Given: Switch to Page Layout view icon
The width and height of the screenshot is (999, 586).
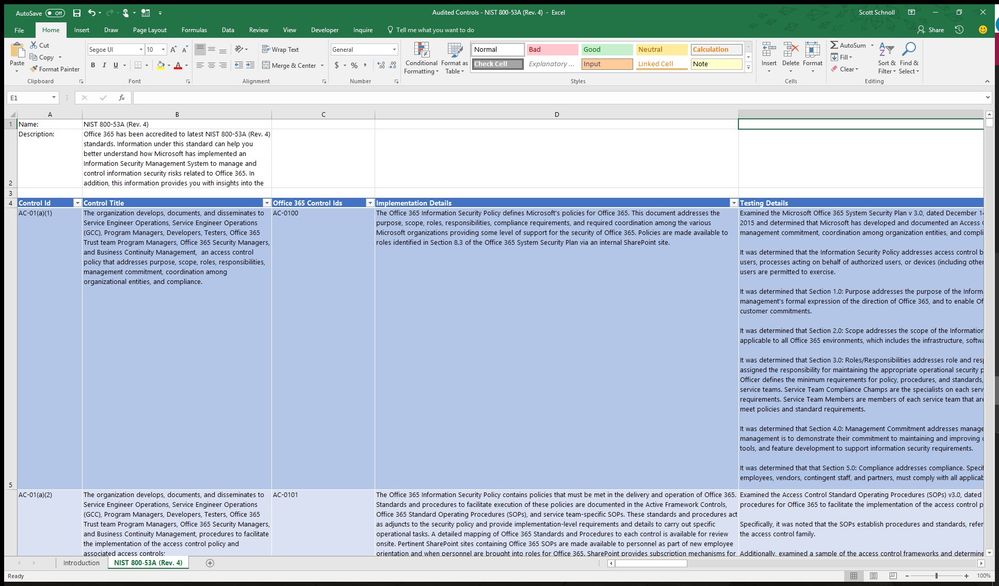Looking at the screenshot, I should coord(875,576).
